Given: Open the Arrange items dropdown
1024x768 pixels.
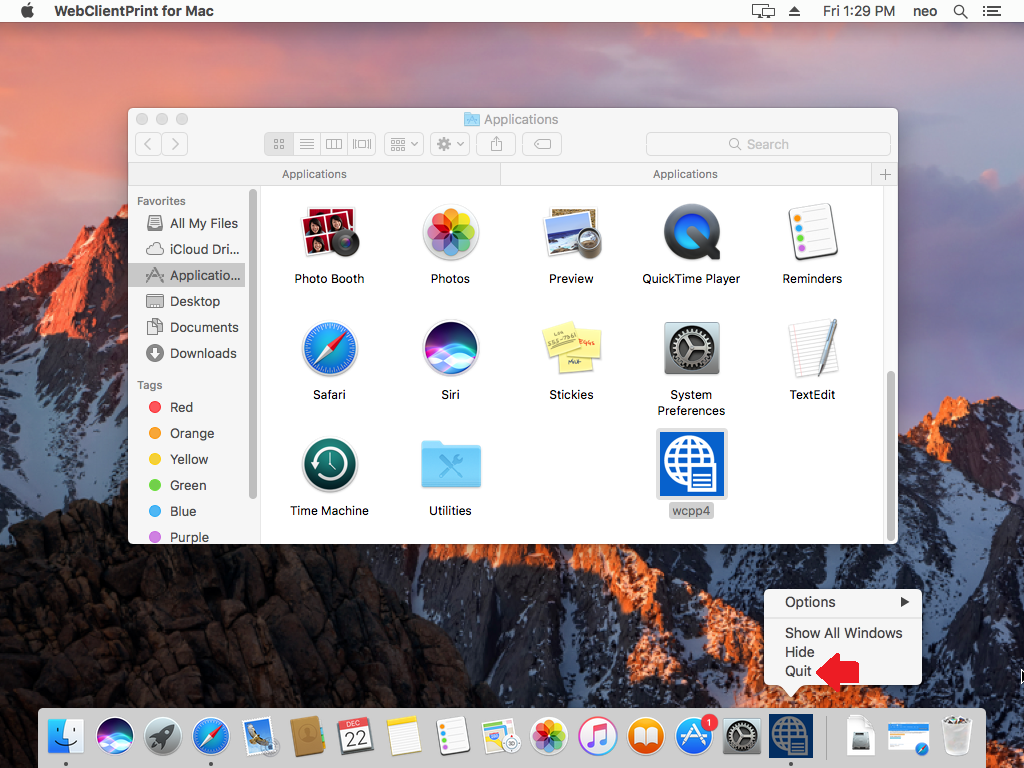Looking at the screenshot, I should (x=404, y=144).
